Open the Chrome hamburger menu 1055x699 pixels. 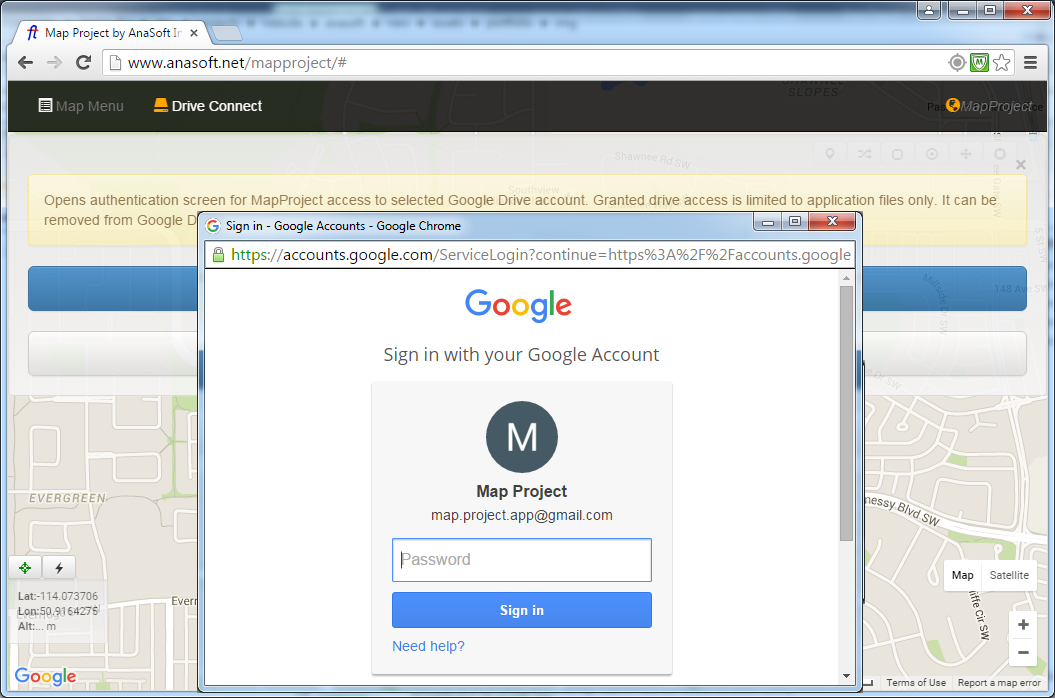coord(1030,63)
